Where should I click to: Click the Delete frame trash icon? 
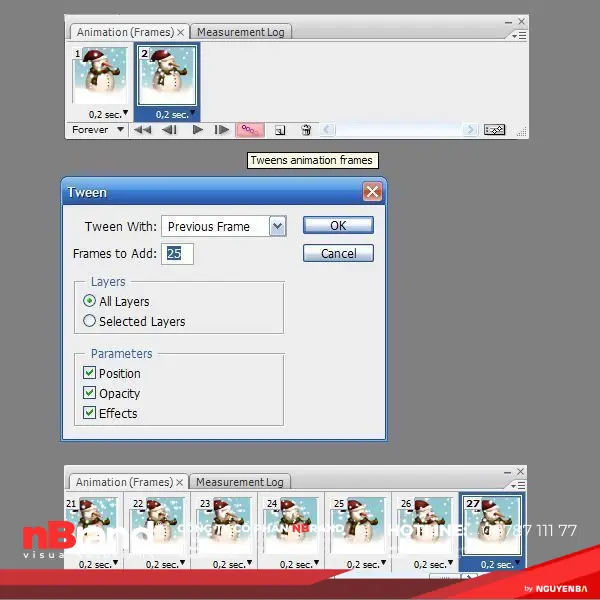(306, 130)
